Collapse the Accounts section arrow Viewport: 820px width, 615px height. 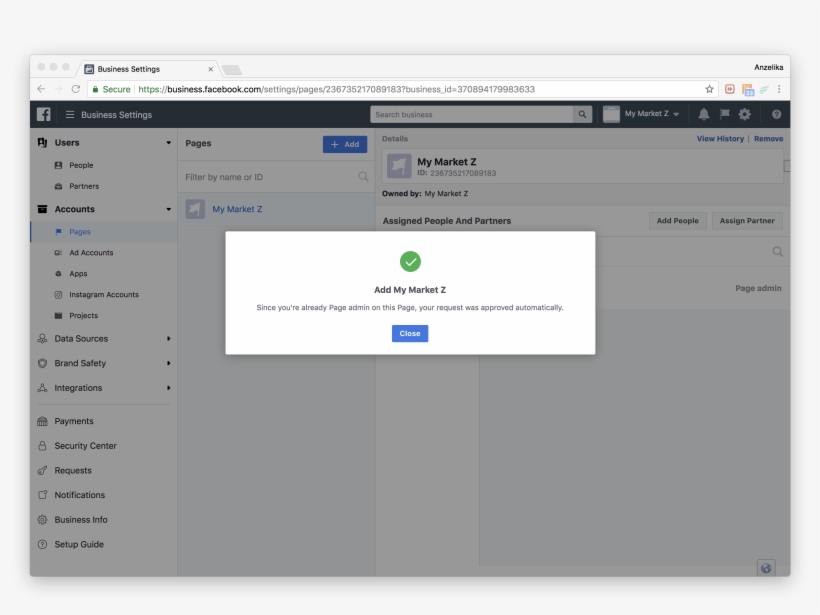tap(168, 209)
